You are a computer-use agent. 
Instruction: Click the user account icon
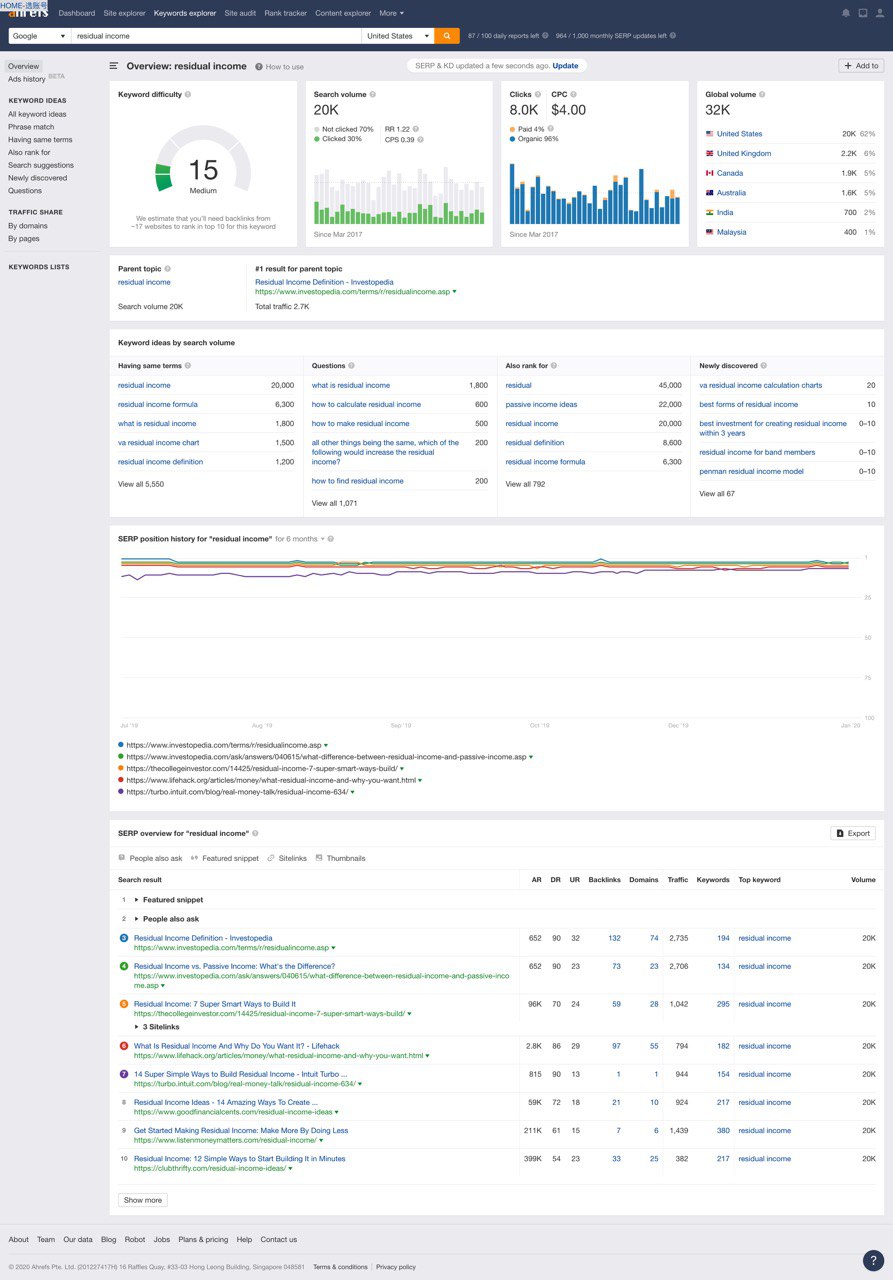(879, 13)
